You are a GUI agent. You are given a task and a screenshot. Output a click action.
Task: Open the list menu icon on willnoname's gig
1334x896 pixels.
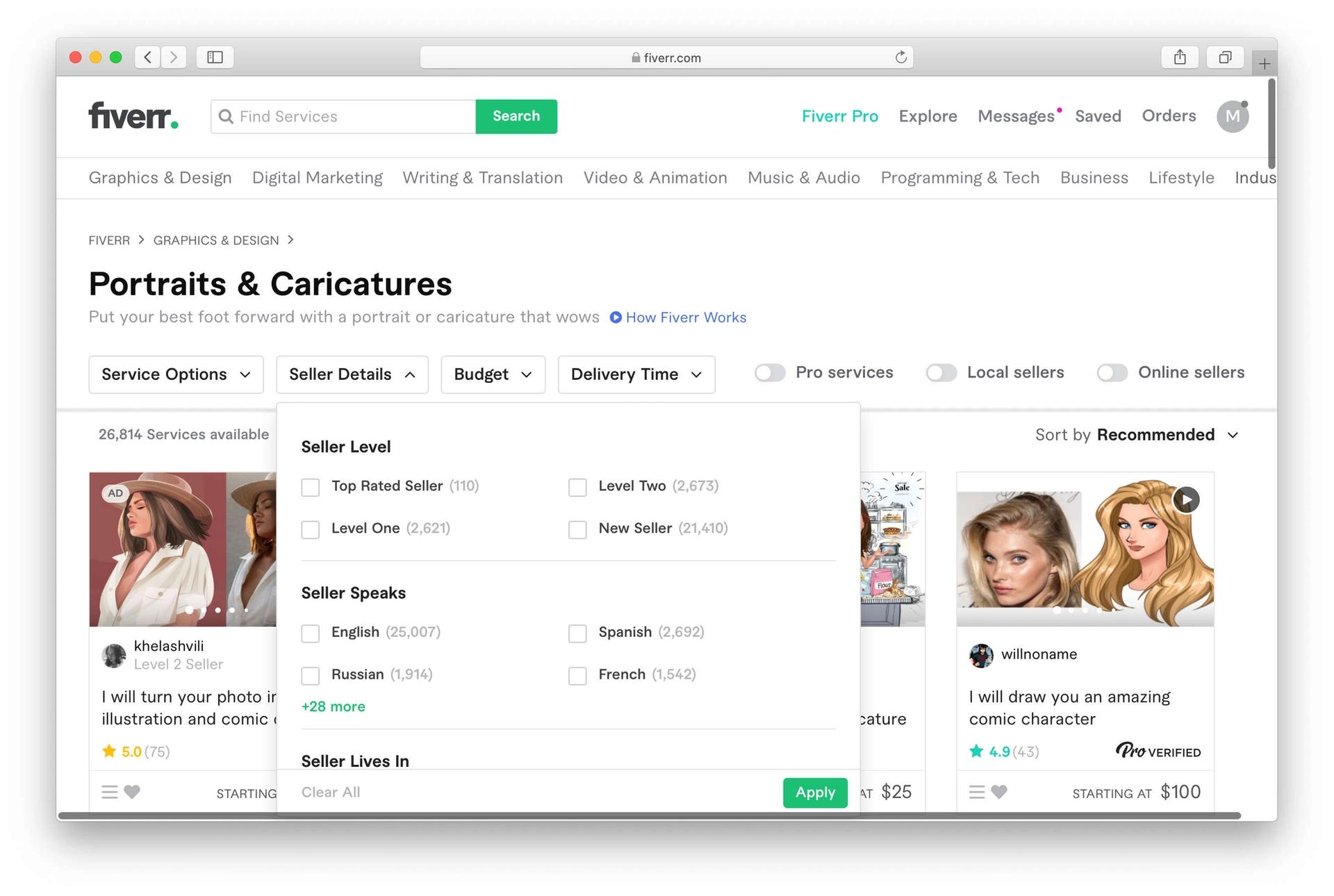pos(977,792)
